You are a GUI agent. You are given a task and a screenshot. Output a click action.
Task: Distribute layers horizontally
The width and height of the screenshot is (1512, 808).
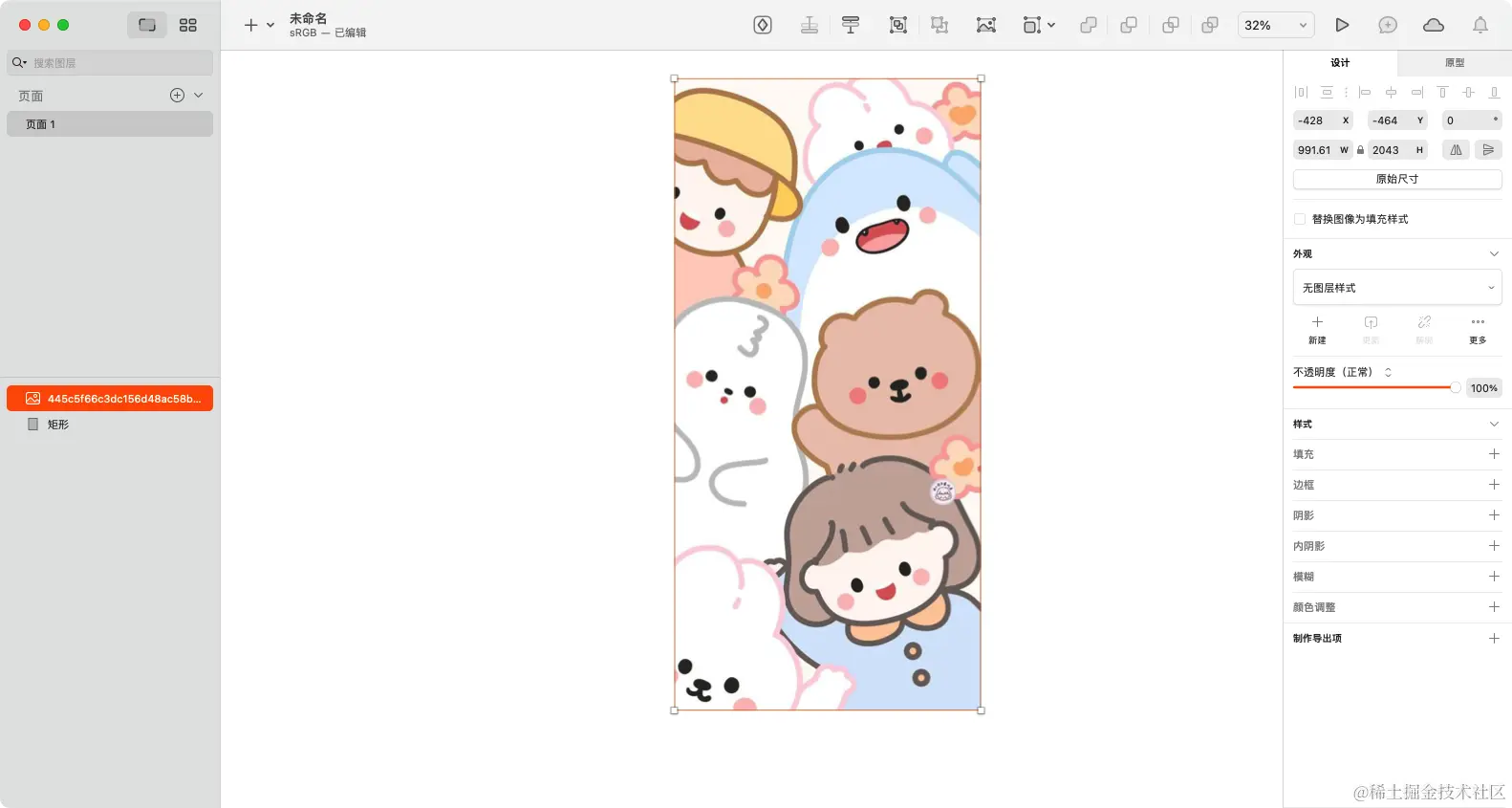[1301, 92]
